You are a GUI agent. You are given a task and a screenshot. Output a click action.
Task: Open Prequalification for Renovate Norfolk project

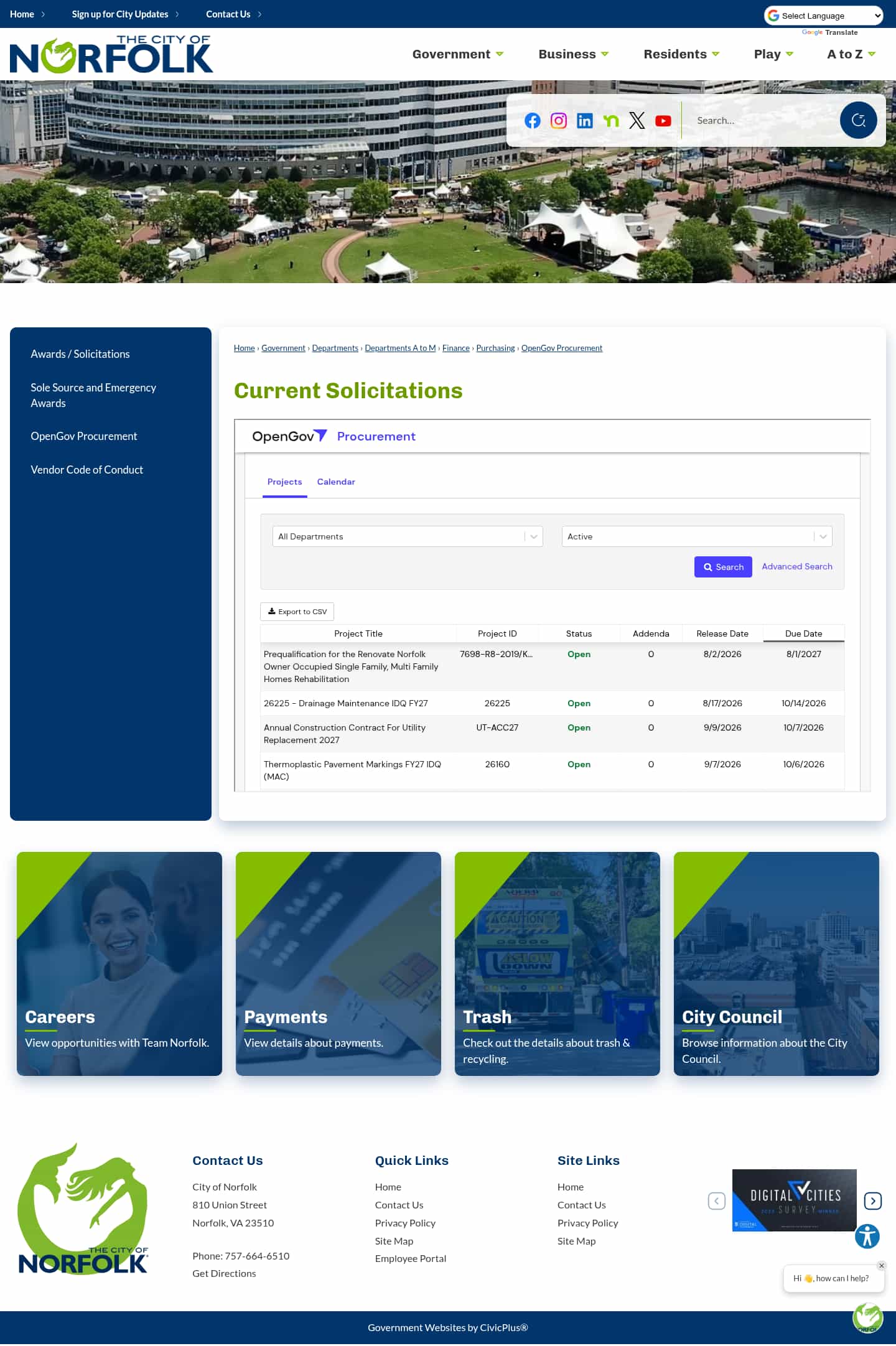pos(351,666)
